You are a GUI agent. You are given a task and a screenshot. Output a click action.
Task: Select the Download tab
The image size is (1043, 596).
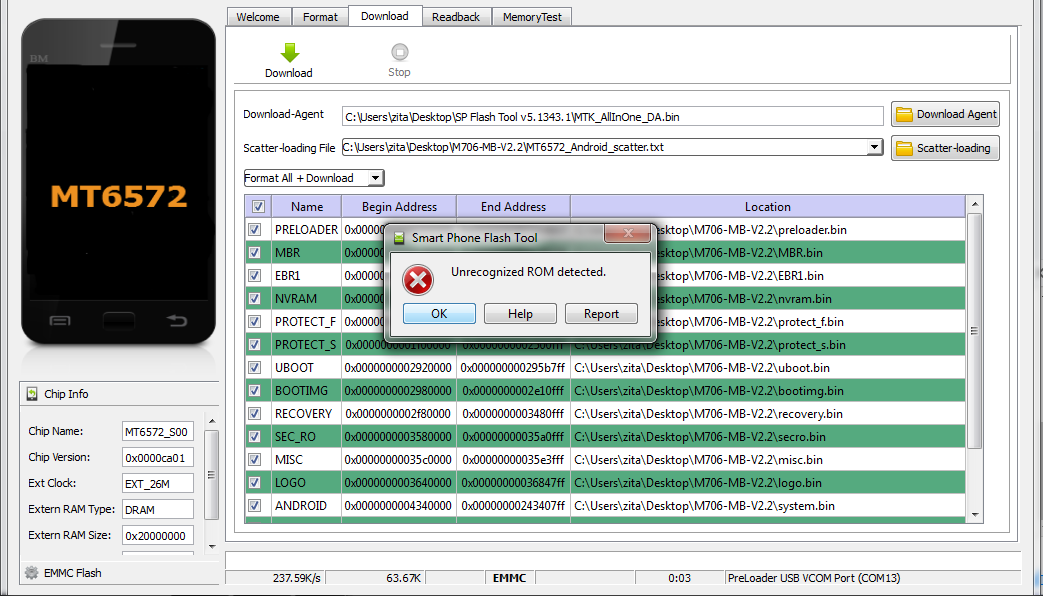tap(384, 16)
